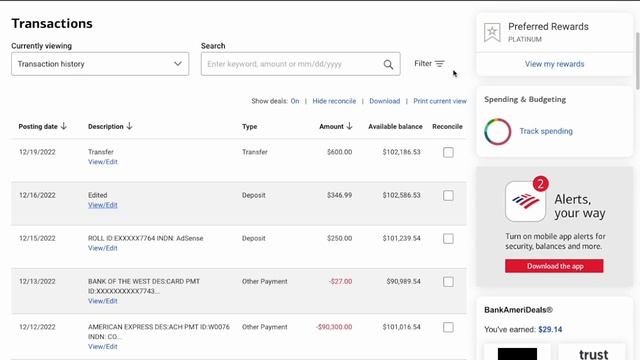This screenshot has width=640, height=360.
Task: Check reconcile box for Bank of the West payment
Action: point(448,282)
